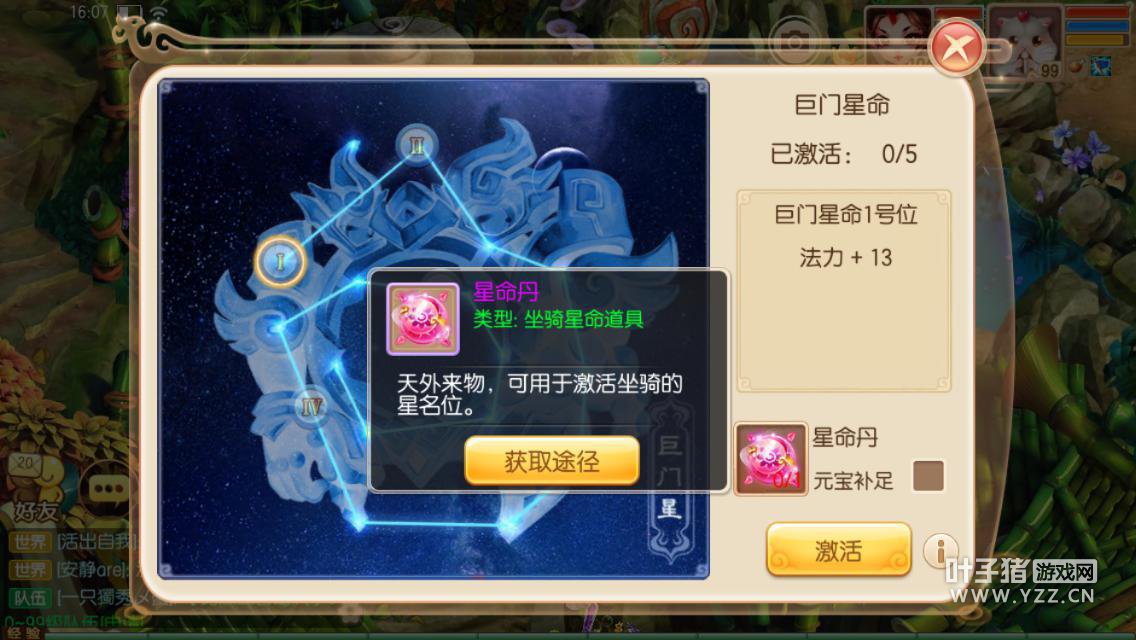The height and width of the screenshot is (640, 1136).
Task: Select star node IV on constellation
Action: [x=312, y=407]
